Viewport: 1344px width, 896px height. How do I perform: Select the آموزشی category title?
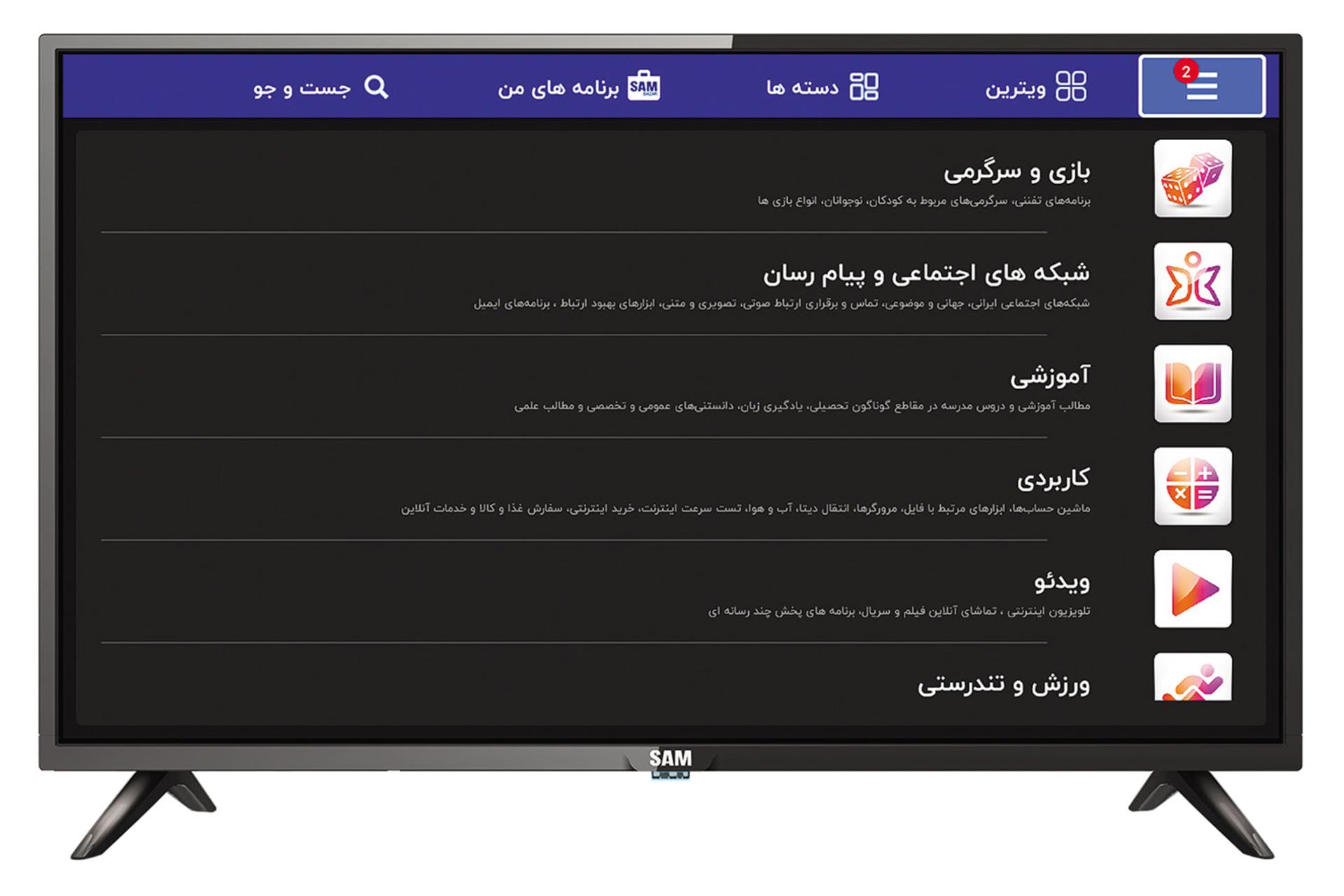click(1049, 376)
